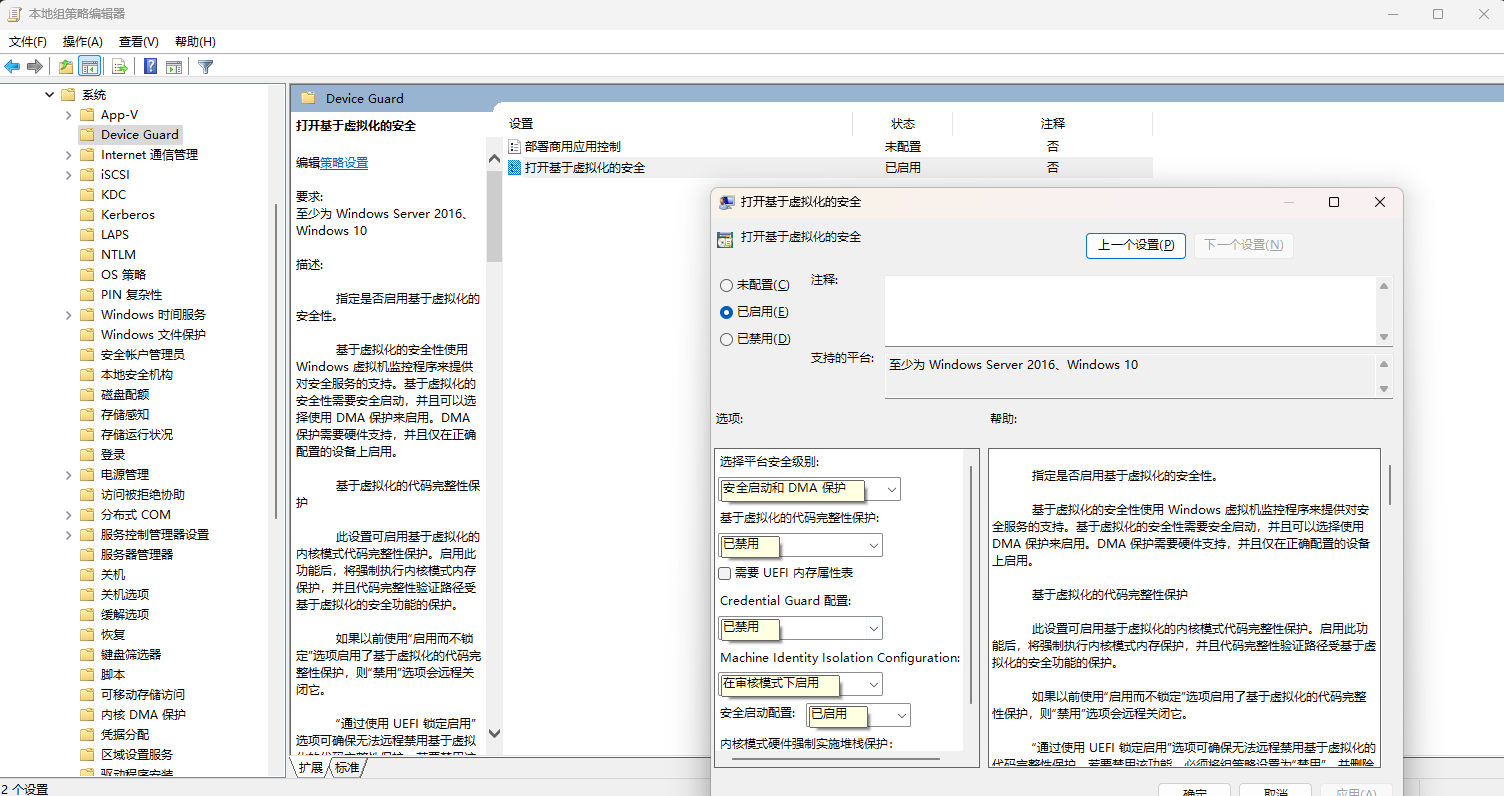Click the up-one-level folder icon
Screen dimensions: 1504x796
[x=65, y=67]
